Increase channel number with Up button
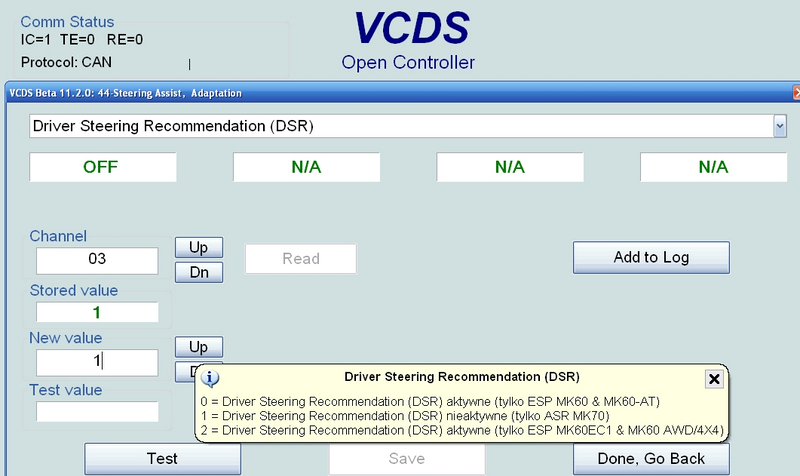This screenshot has width=800, height=476. (199, 247)
